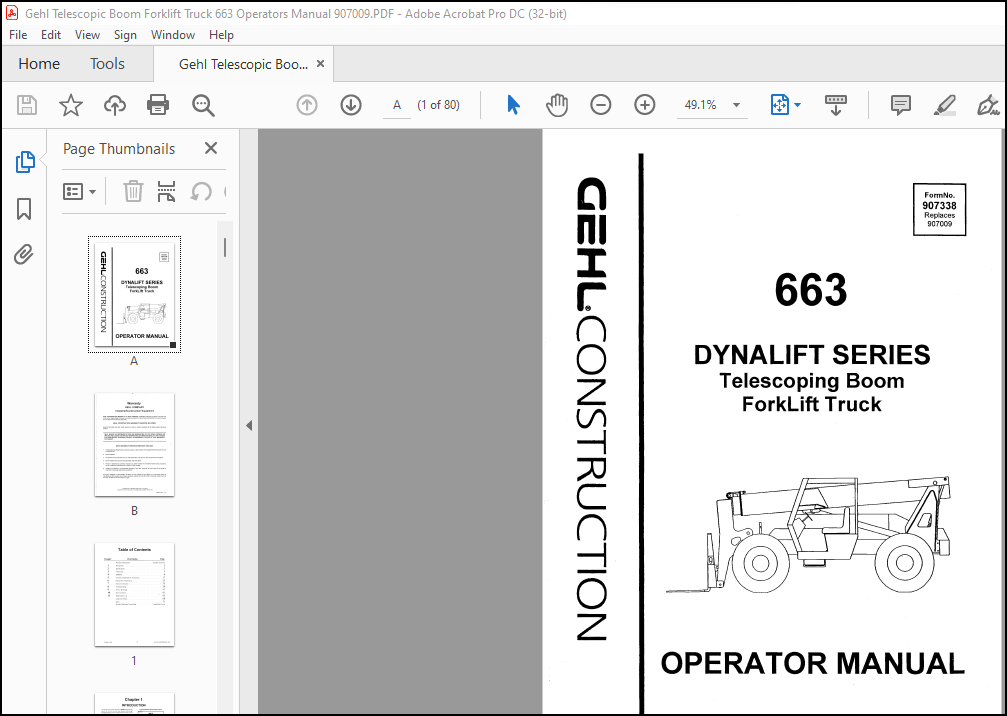Close the Gehl Telescopic Boo... tab
The height and width of the screenshot is (716, 1007).
pyautogui.click(x=320, y=64)
